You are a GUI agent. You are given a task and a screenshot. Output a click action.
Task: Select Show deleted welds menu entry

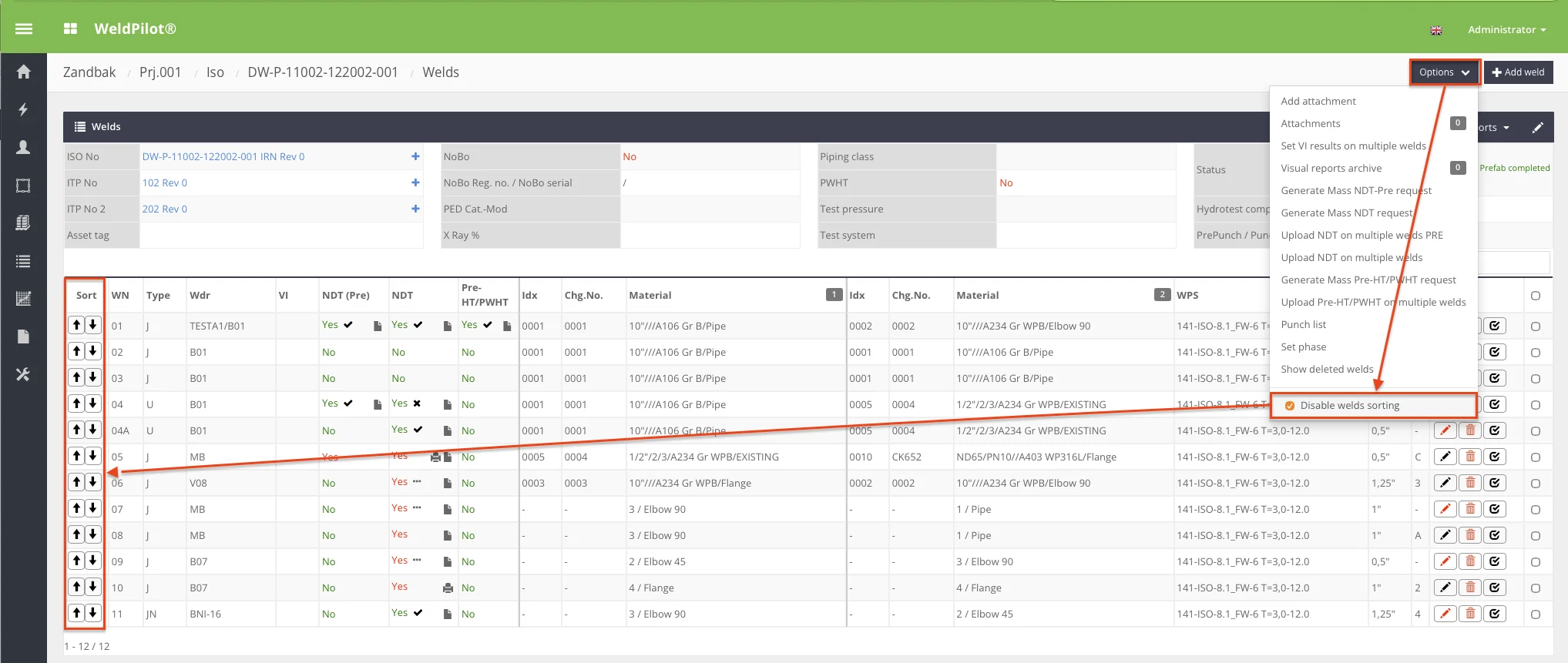click(1327, 369)
